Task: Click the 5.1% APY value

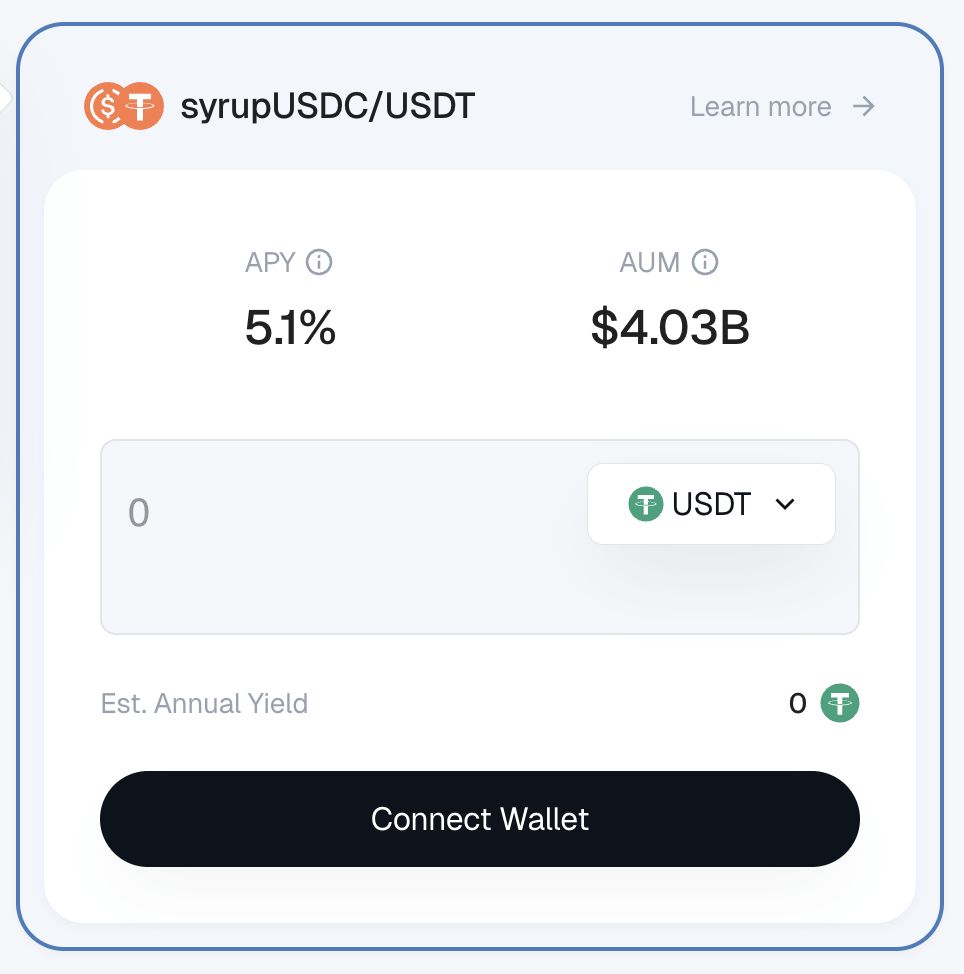Action: [x=289, y=327]
